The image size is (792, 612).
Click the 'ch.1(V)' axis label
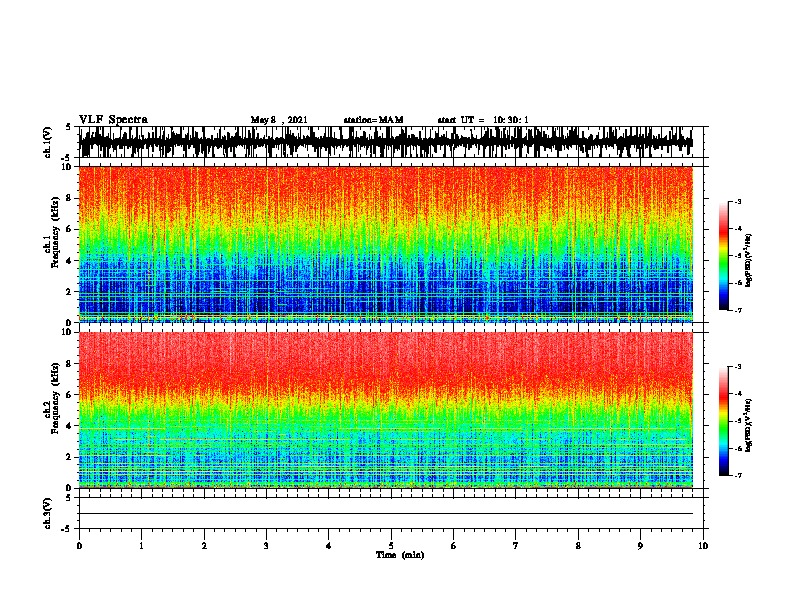(x=48, y=142)
